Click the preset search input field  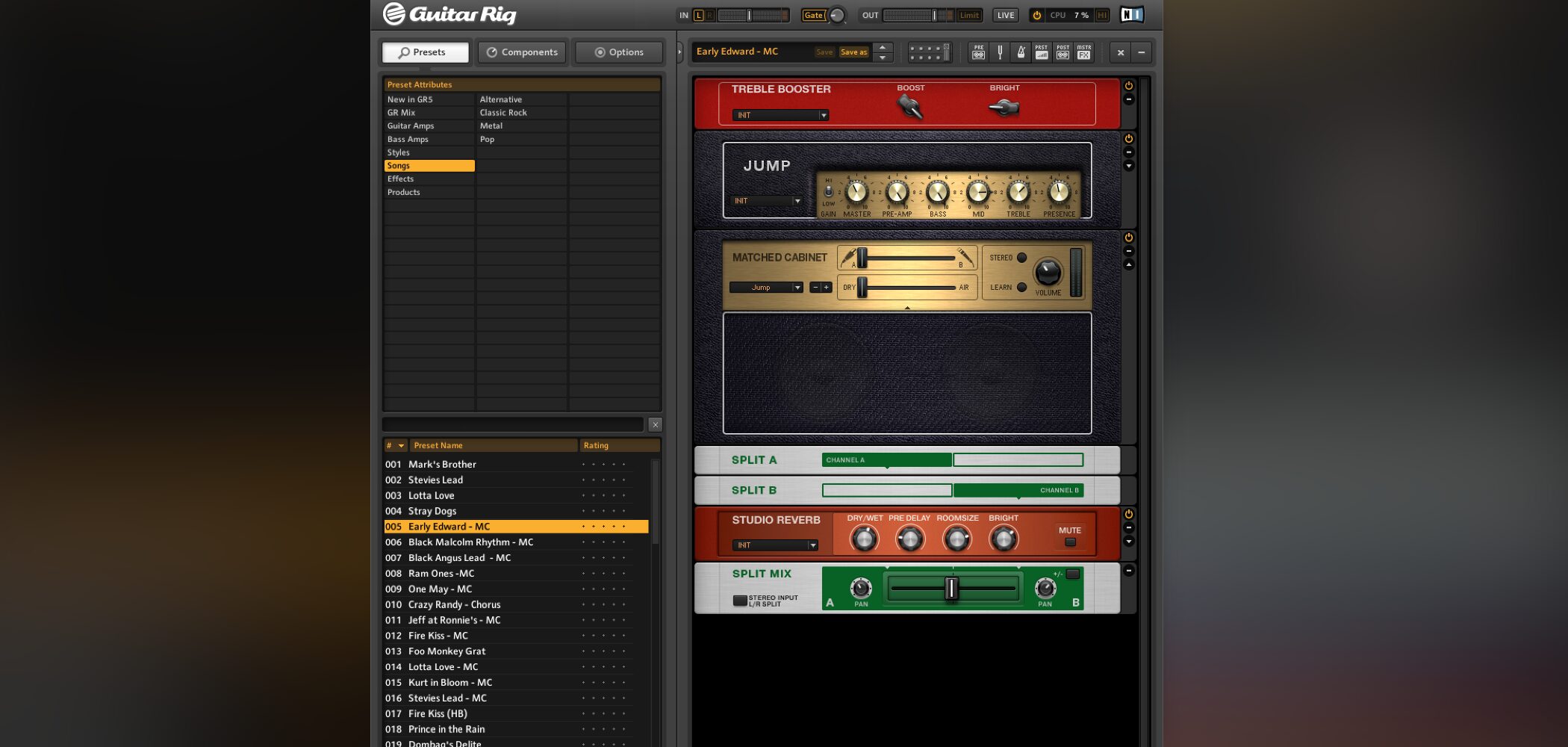[513, 424]
